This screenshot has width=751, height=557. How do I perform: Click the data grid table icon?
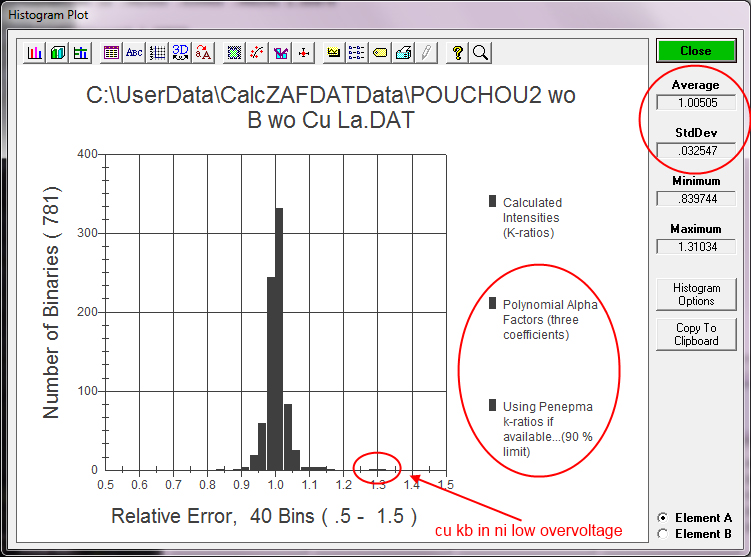pyautogui.click(x=111, y=52)
